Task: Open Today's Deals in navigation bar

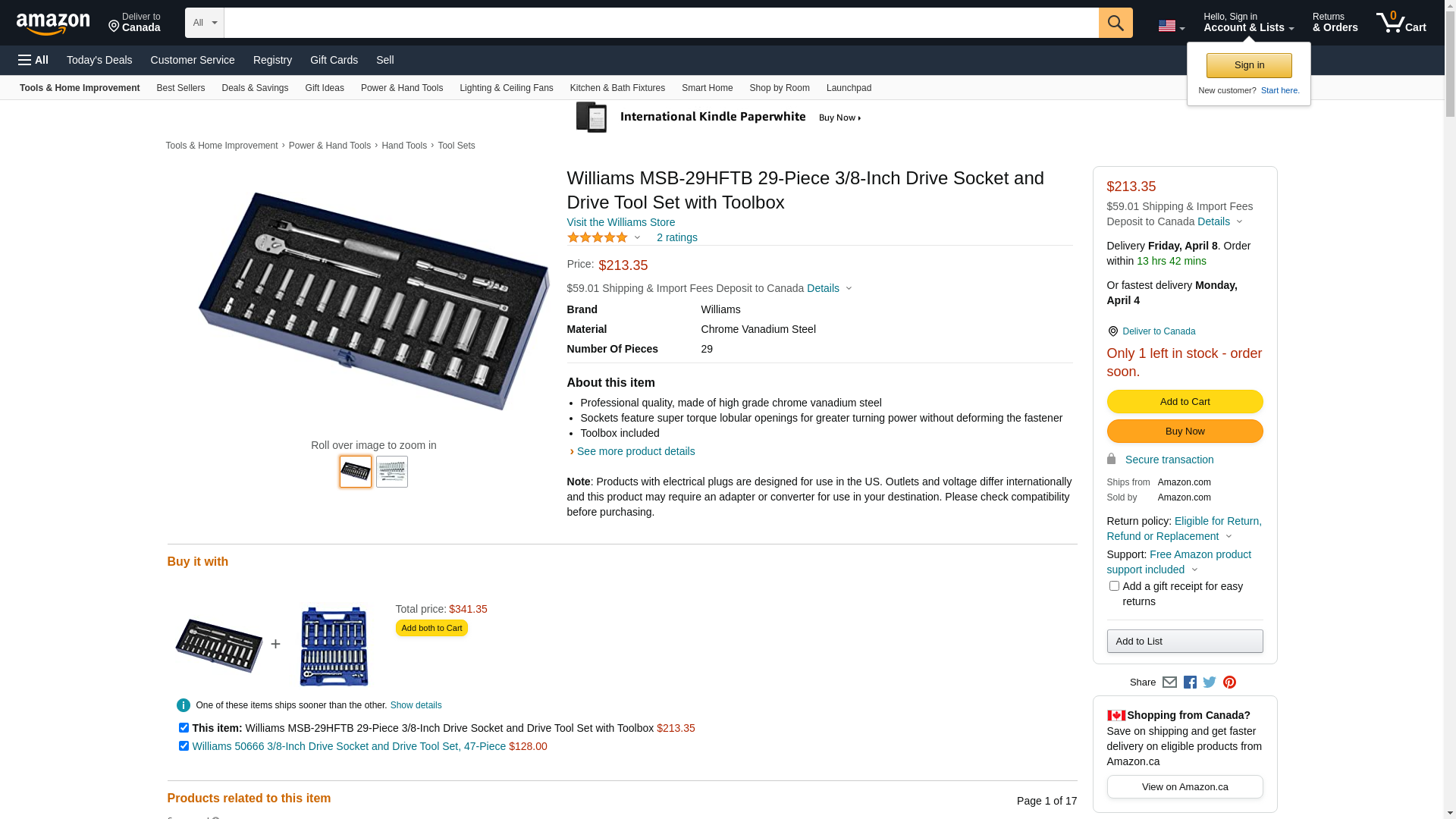Action: tap(99, 60)
